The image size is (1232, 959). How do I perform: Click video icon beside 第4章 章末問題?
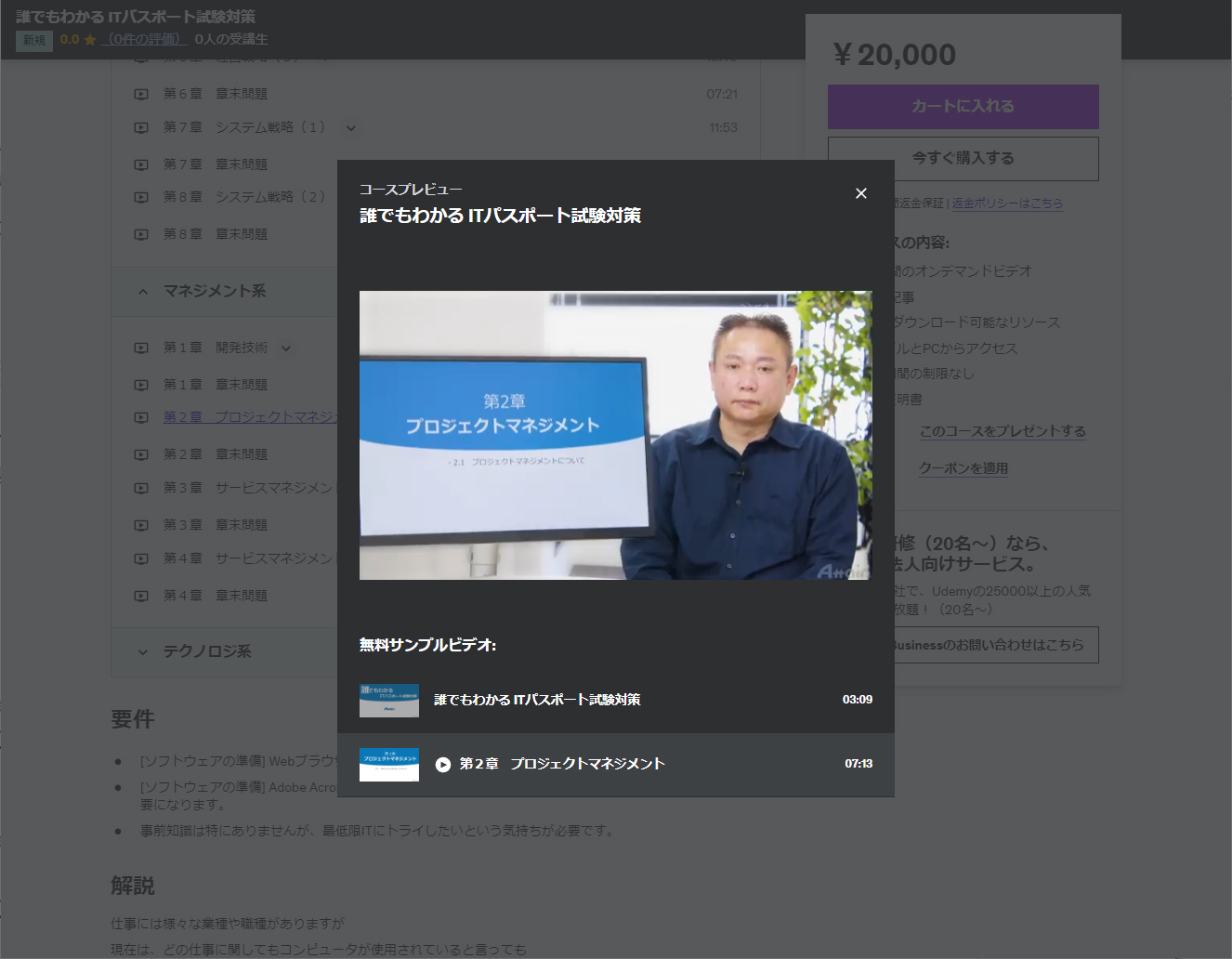(141, 596)
